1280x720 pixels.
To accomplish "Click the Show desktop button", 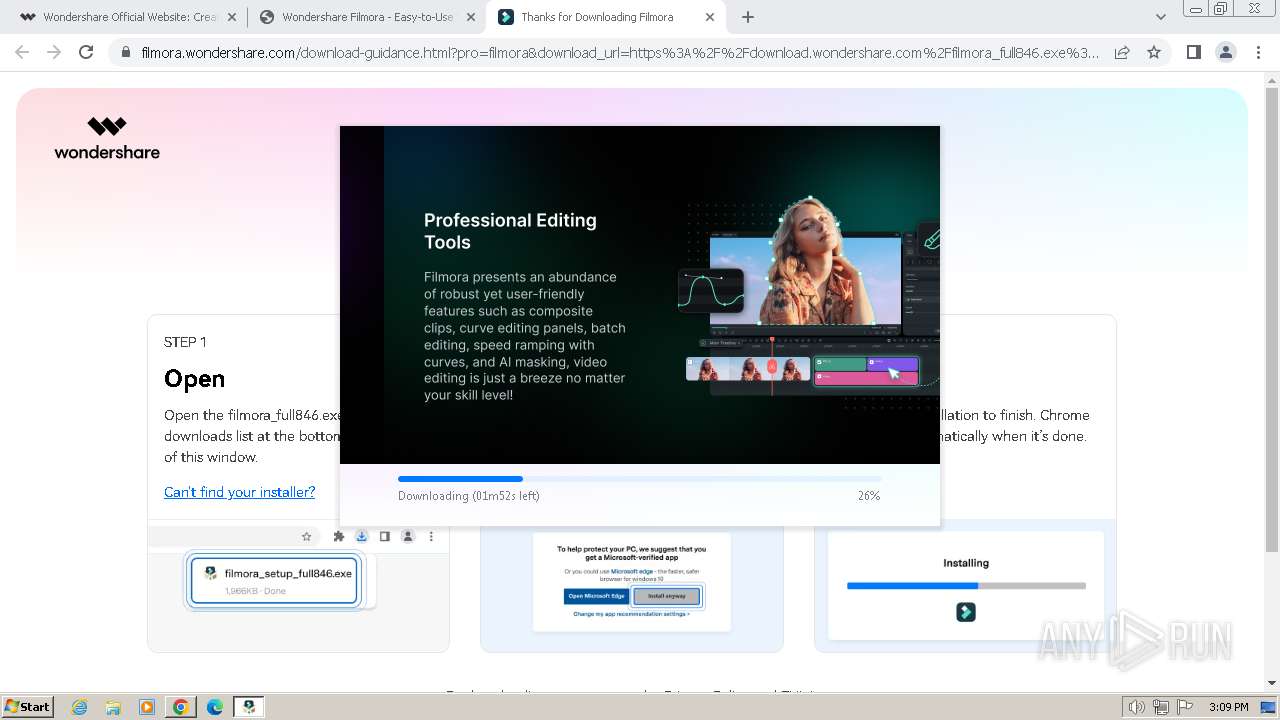I will click(x=1268, y=707).
